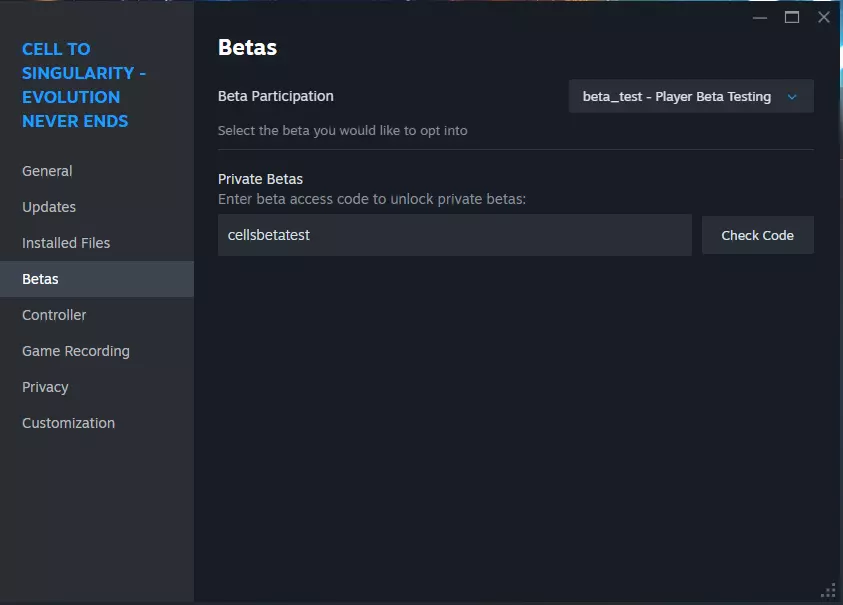The width and height of the screenshot is (843, 605).
Task: Go to Installed Files section
Action: pos(66,243)
